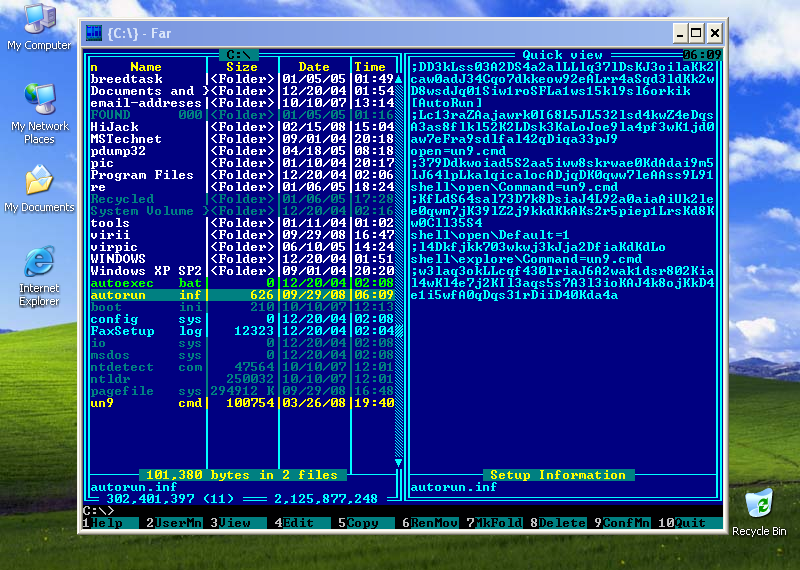The width and height of the screenshot is (800, 570).
Task: Click the scroll down arrow of the file panel
Action: pyautogui.click(x=398, y=462)
